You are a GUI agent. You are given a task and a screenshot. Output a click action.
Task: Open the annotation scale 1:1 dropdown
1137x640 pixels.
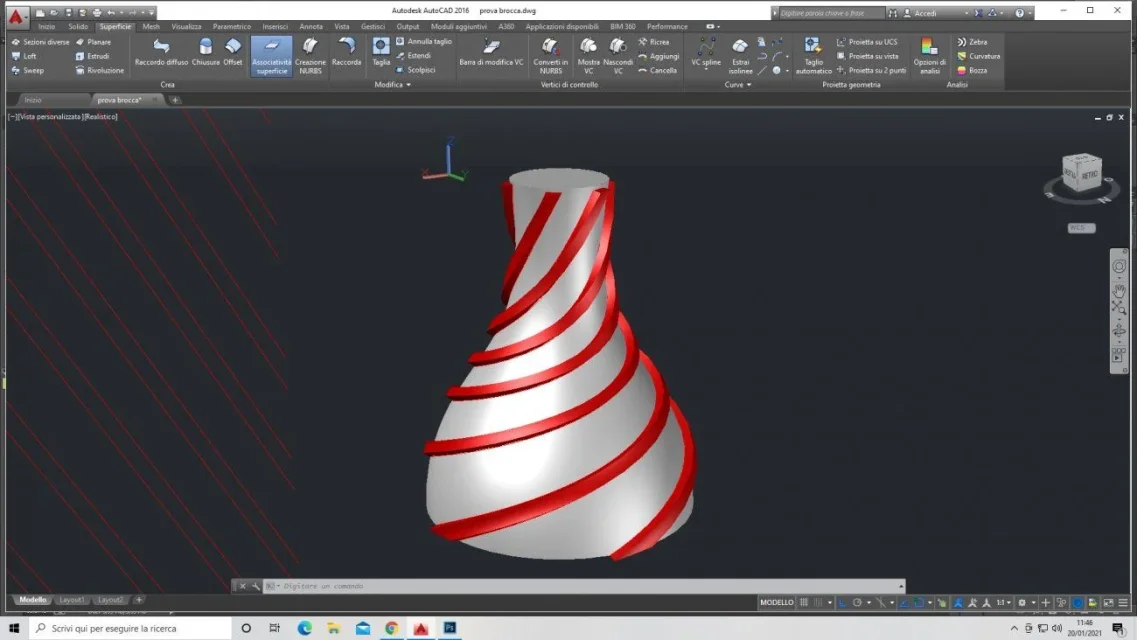[x=1002, y=603]
